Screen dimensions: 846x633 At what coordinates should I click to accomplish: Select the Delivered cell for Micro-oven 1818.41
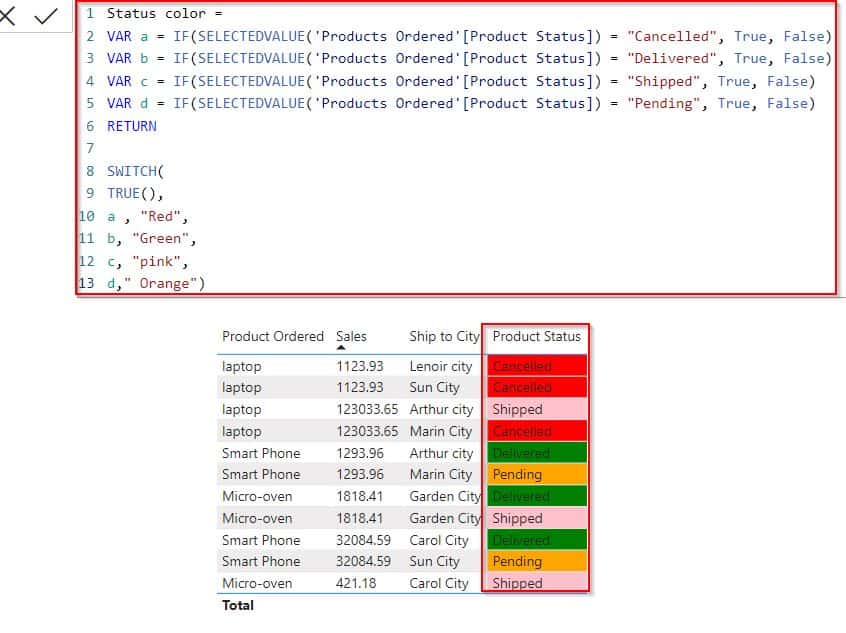(537, 496)
